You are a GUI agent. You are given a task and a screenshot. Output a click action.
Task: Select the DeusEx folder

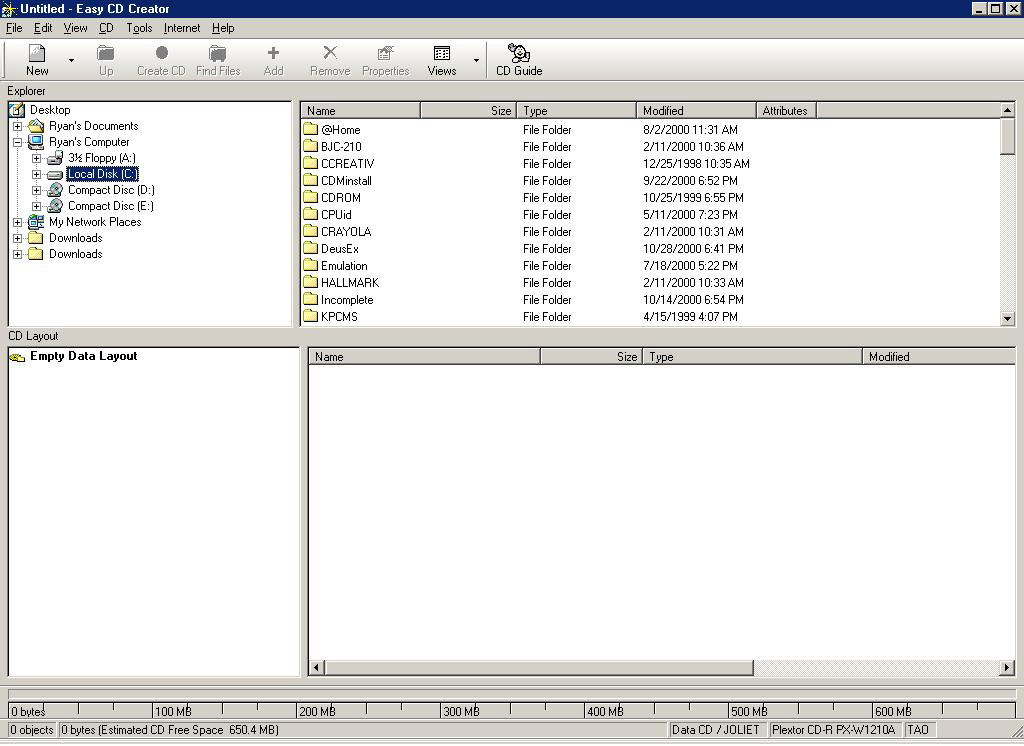pos(340,249)
